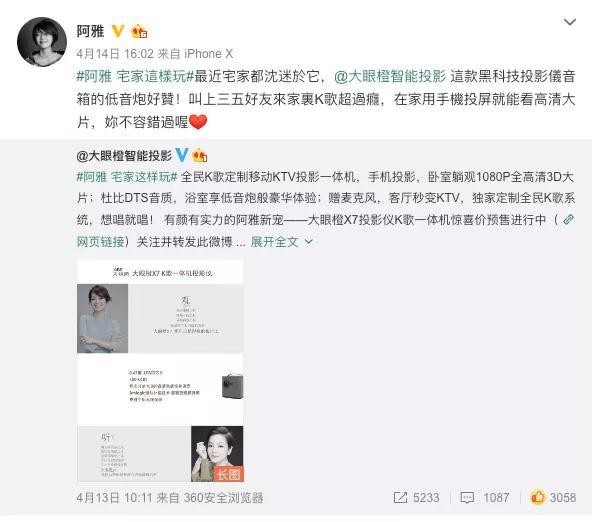The width and height of the screenshot is (592, 522).
Task: Click the gold V verification badge
Action: [x=118, y=31]
